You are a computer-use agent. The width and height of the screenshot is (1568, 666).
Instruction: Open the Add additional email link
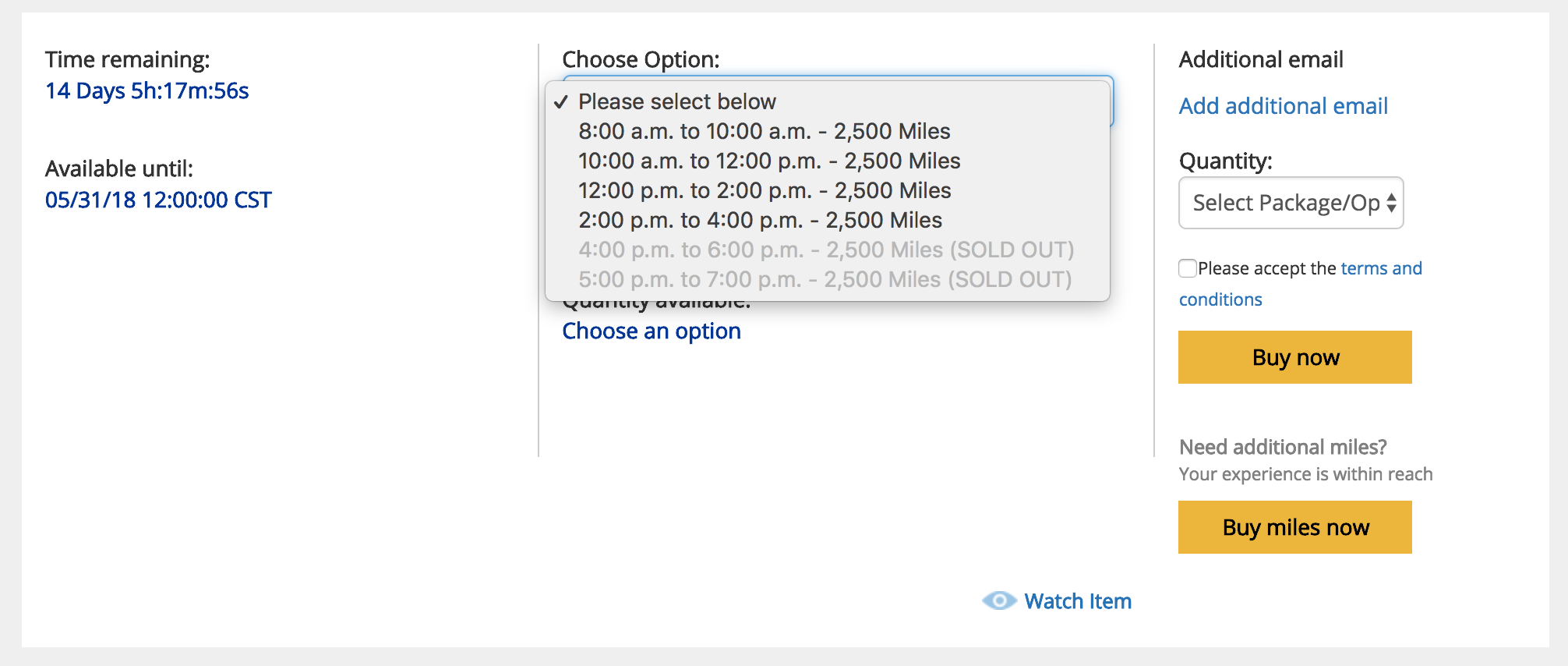(x=1284, y=106)
